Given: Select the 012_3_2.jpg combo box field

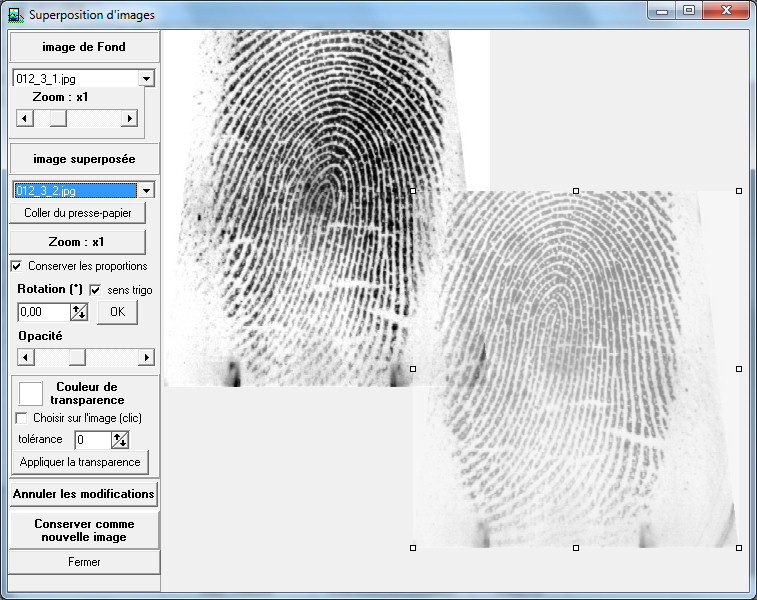Looking at the screenshot, I should pos(76,190).
